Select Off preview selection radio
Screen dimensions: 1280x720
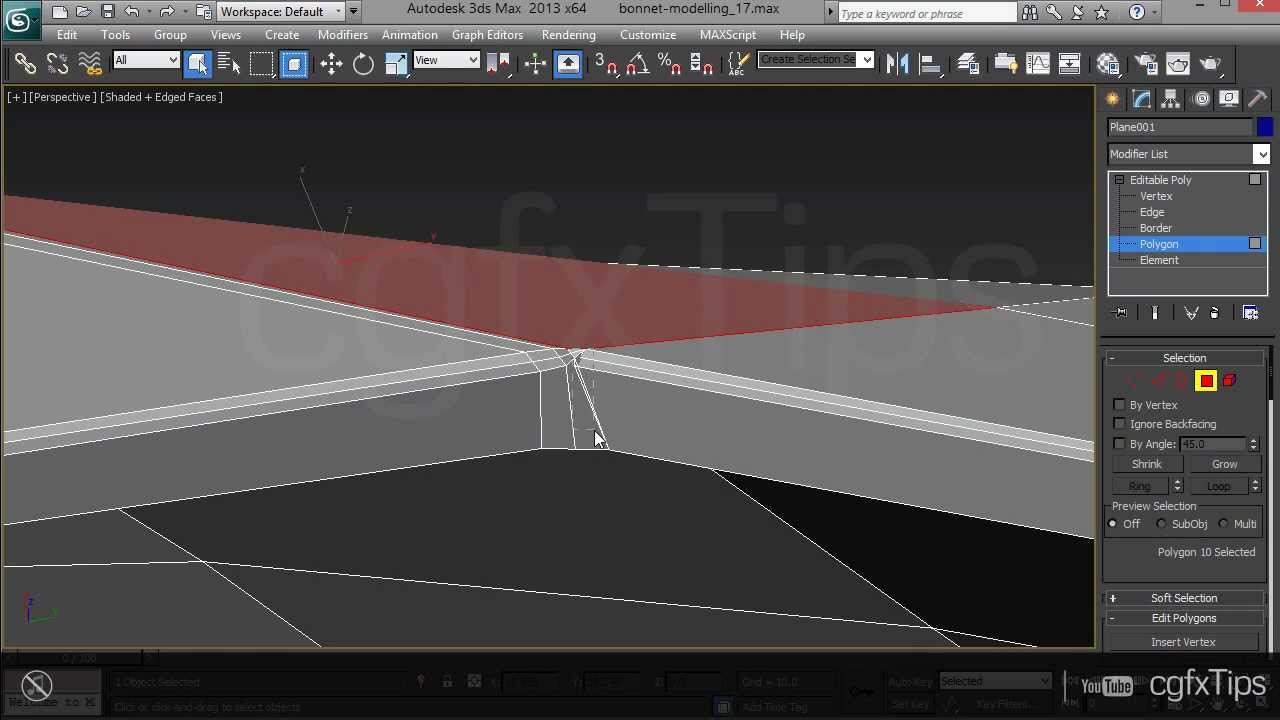tap(1113, 524)
